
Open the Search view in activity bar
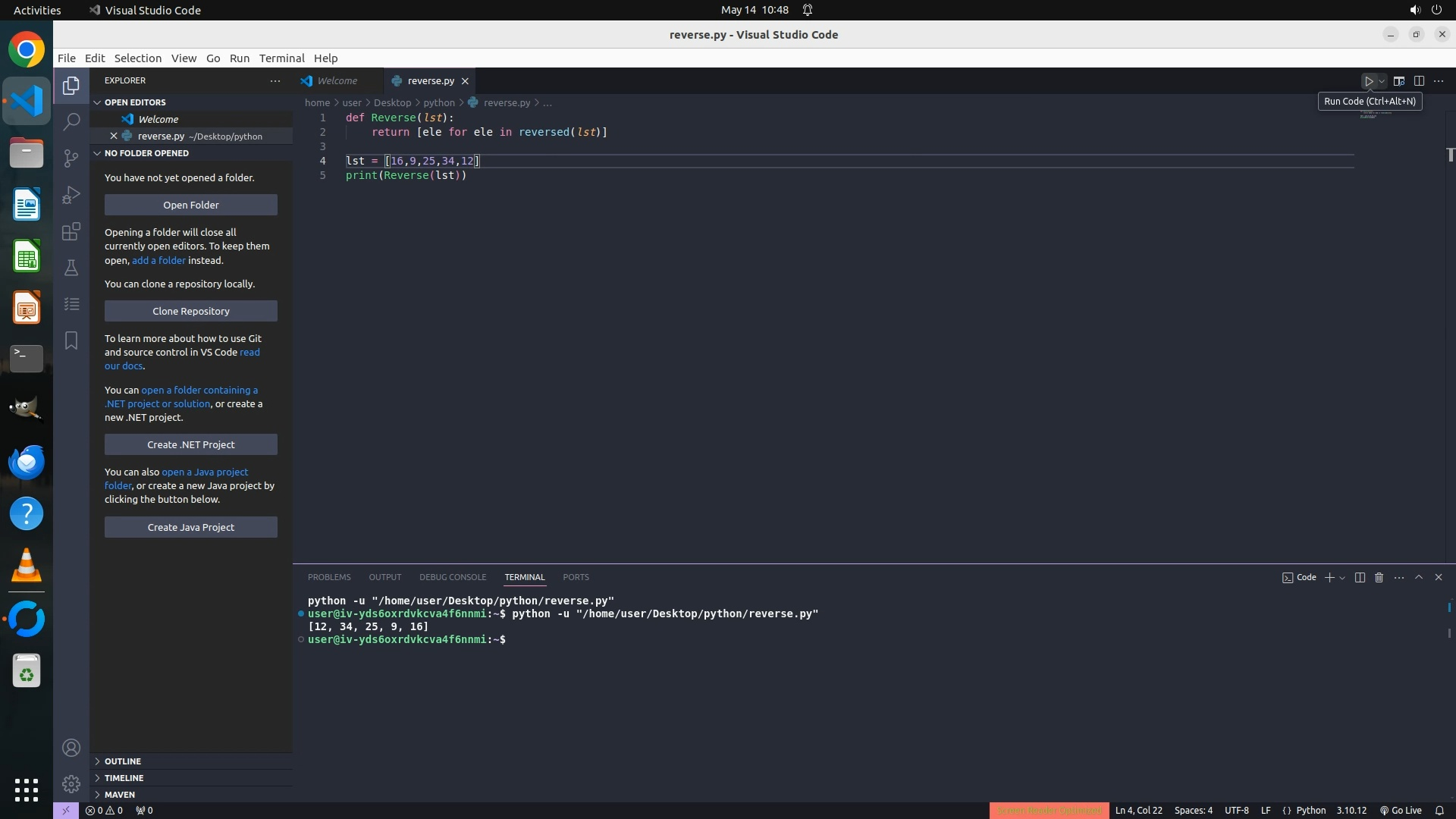pos(71,121)
